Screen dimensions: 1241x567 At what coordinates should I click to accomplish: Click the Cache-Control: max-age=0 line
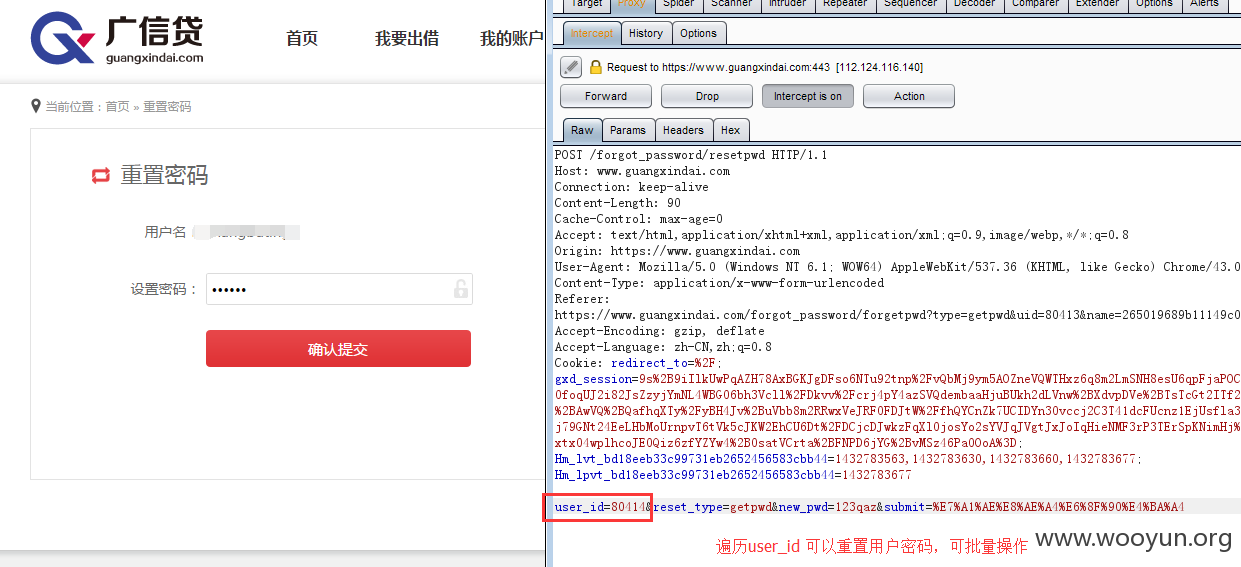coord(639,219)
